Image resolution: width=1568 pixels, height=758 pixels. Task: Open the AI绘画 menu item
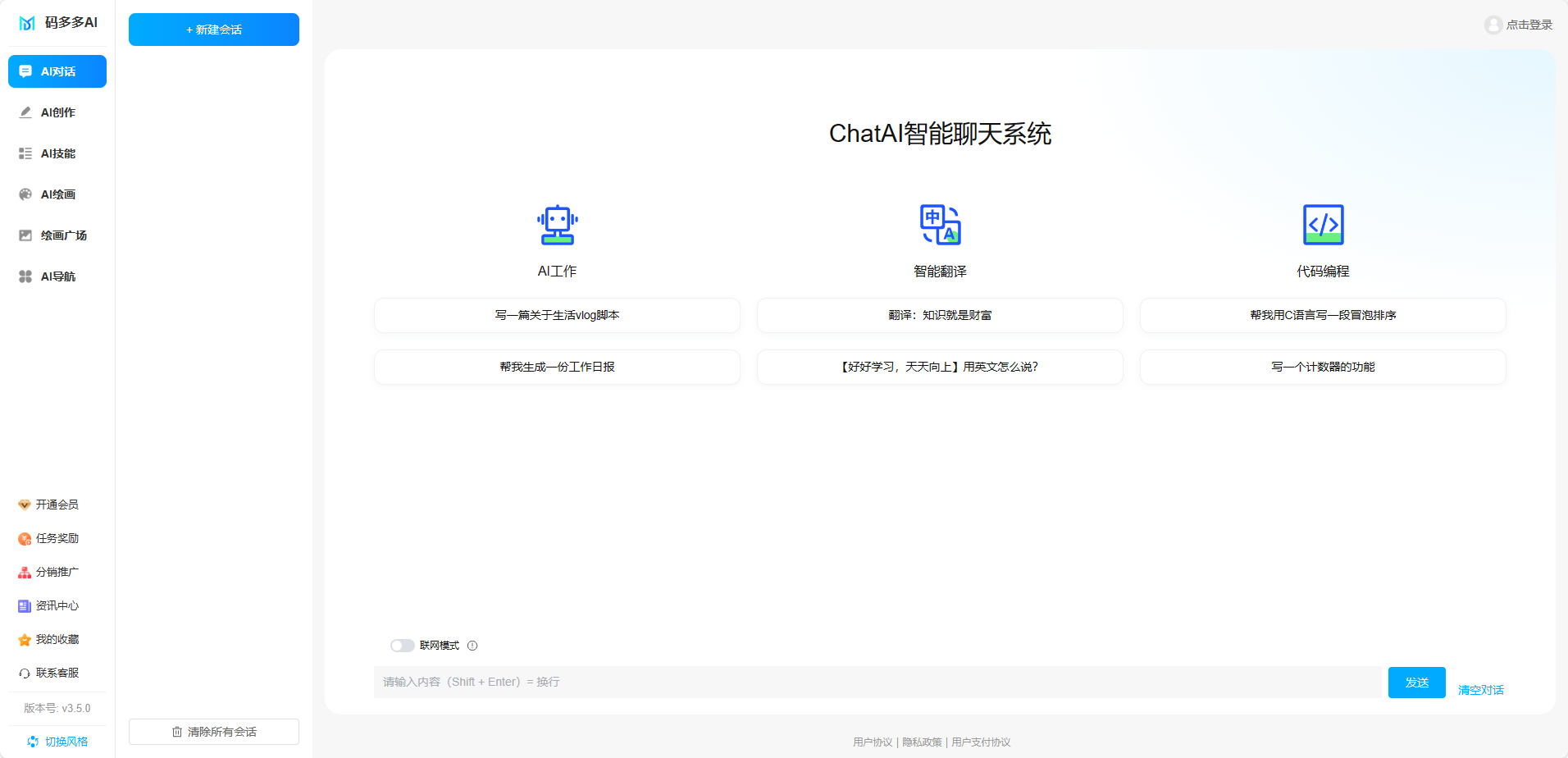pyautogui.click(x=57, y=194)
